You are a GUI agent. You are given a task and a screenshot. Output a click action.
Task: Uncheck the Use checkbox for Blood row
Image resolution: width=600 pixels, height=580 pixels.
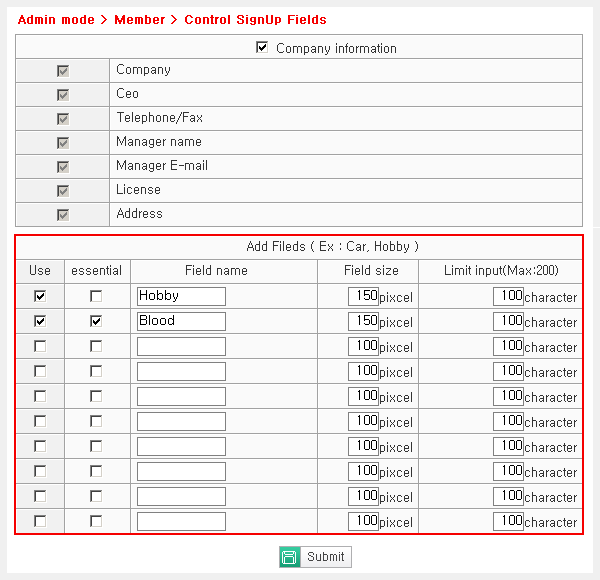coord(40,321)
